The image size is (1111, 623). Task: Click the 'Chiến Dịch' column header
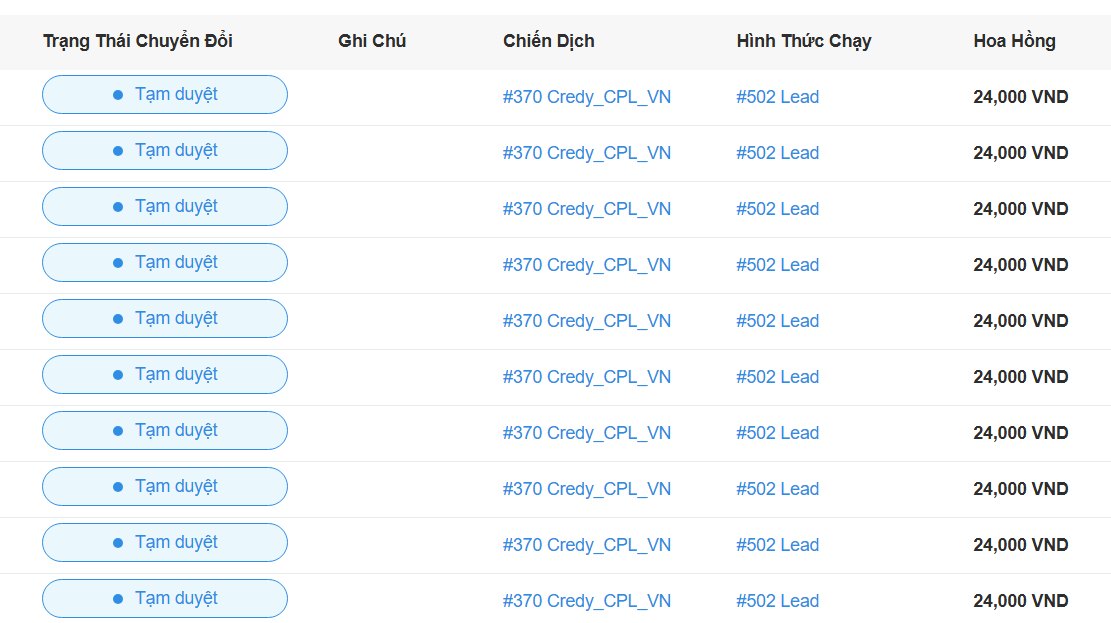pos(549,41)
